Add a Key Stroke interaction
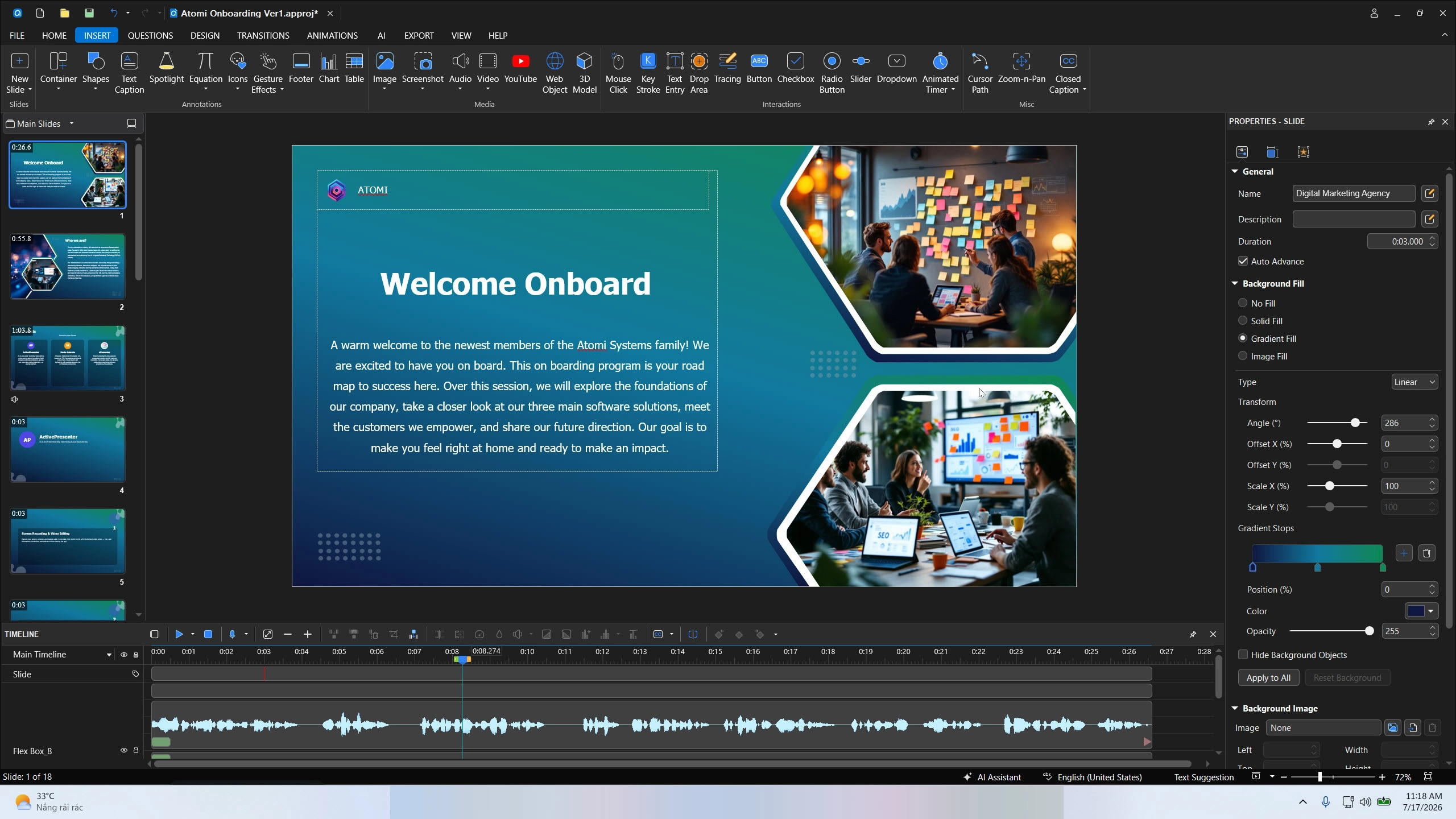1456x819 pixels. click(x=648, y=73)
